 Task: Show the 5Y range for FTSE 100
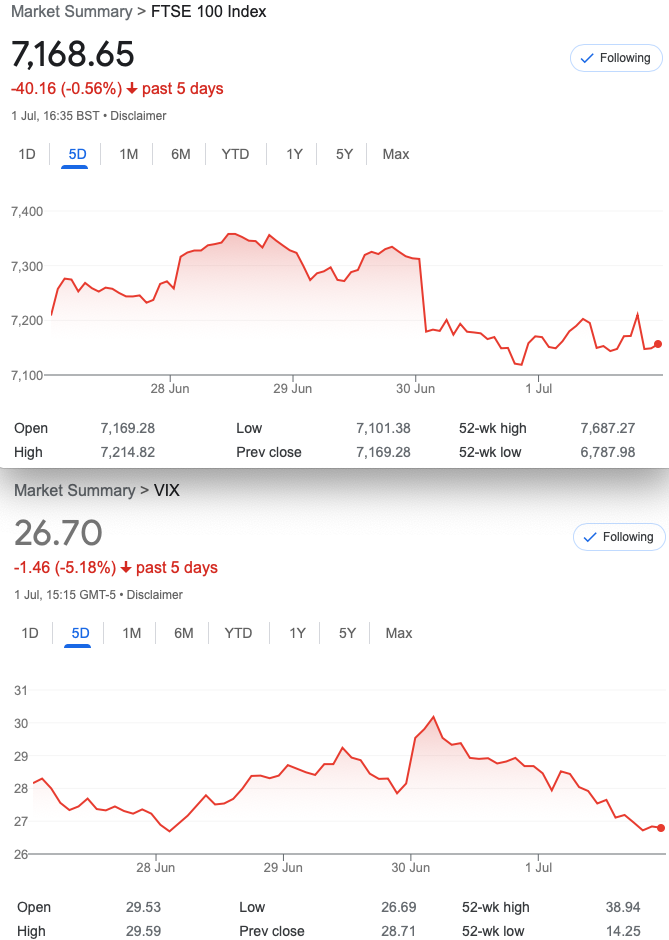344,155
